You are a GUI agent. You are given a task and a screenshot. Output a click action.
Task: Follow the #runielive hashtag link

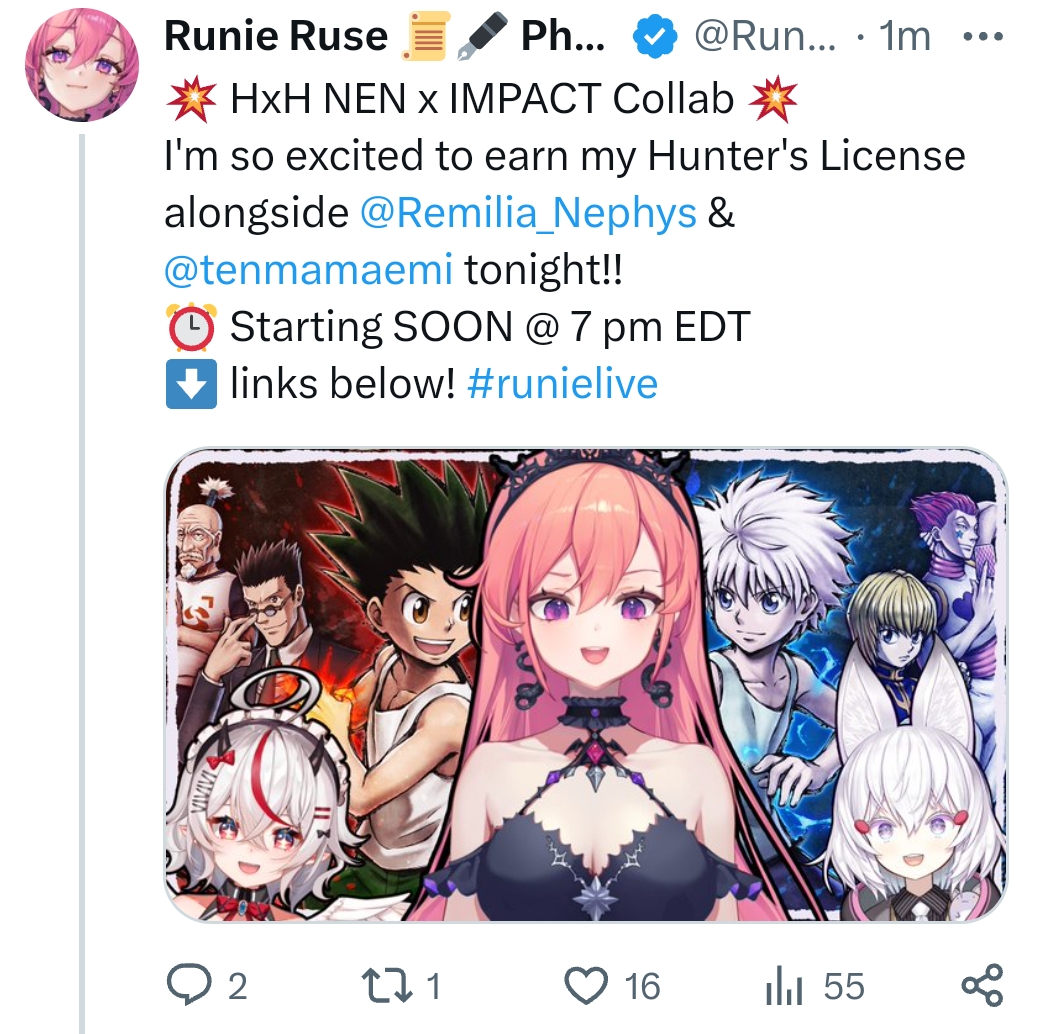[x=562, y=384]
